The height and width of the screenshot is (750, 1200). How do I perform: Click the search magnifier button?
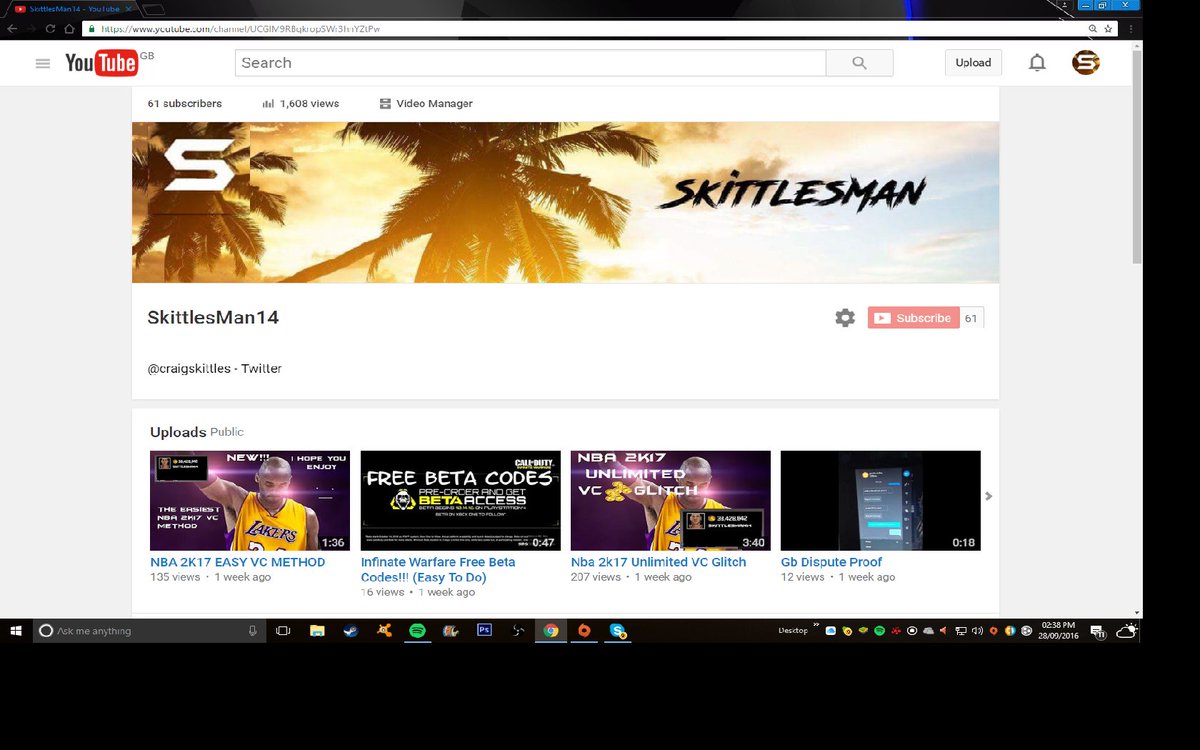click(859, 63)
